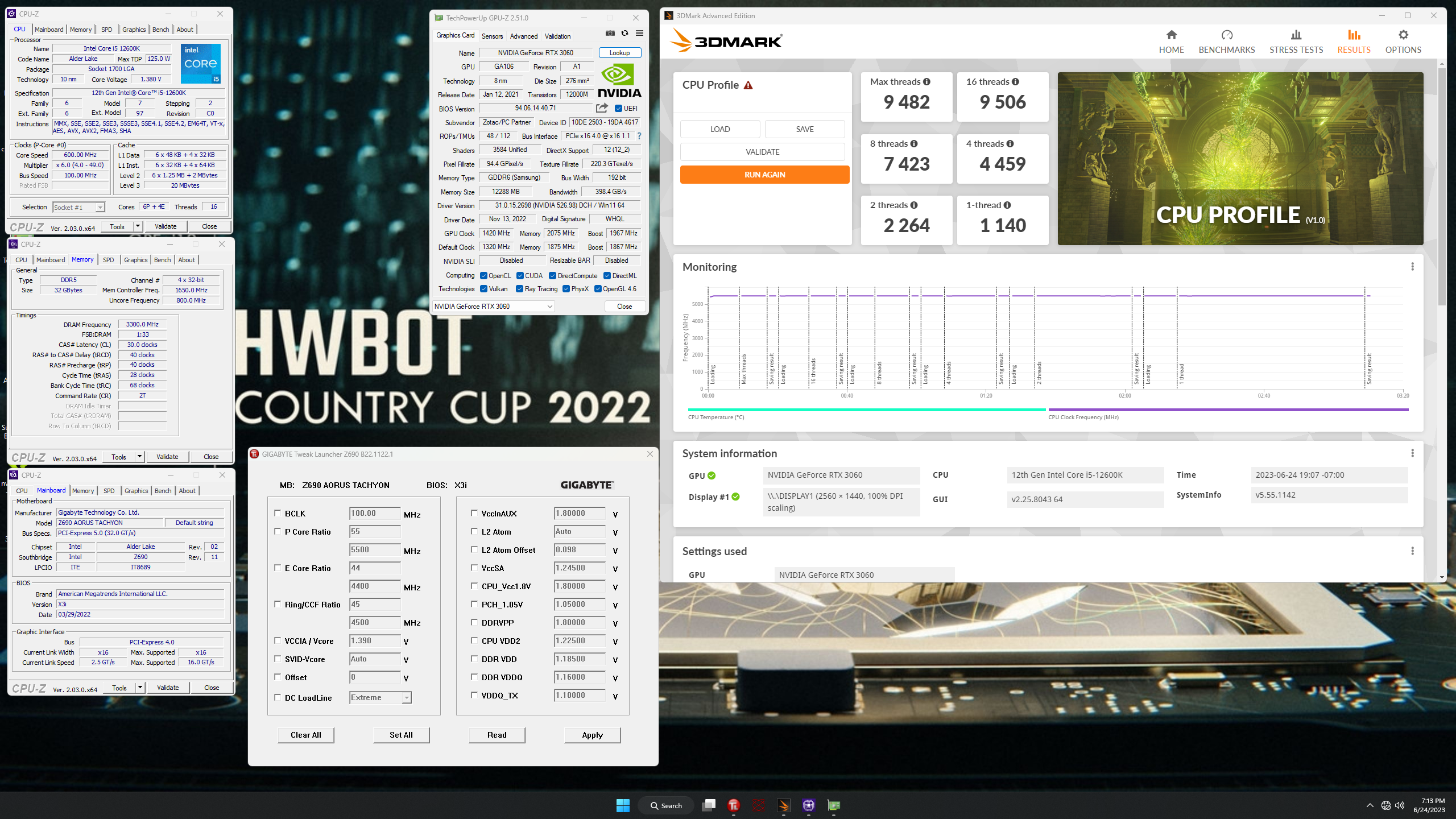Enable Ring/CCF Ratio checkbox
The height and width of the screenshot is (819, 1456).
coord(278,604)
